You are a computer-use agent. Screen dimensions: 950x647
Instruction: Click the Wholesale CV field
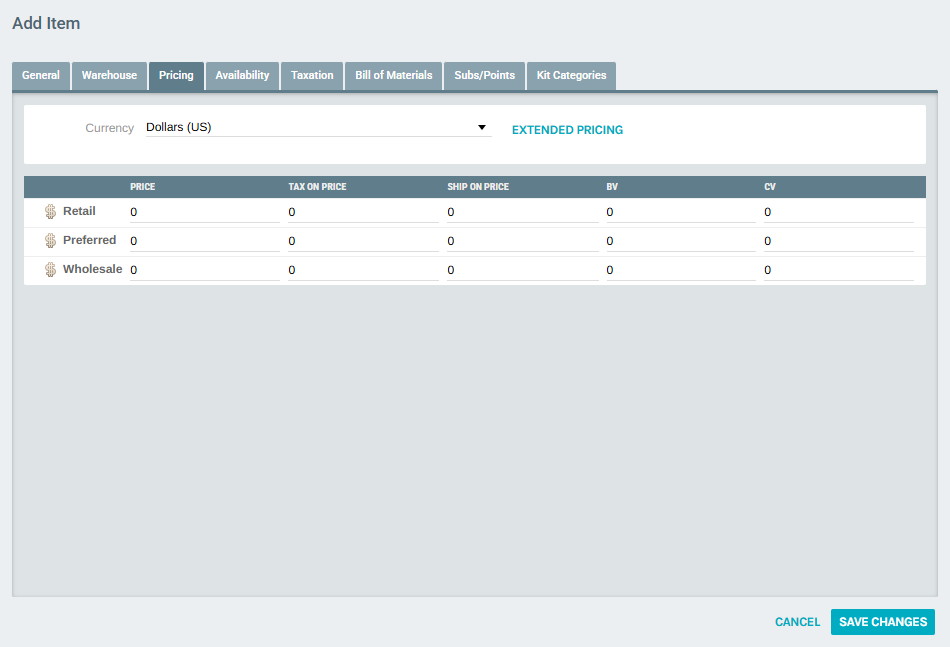pyautogui.click(x=840, y=269)
